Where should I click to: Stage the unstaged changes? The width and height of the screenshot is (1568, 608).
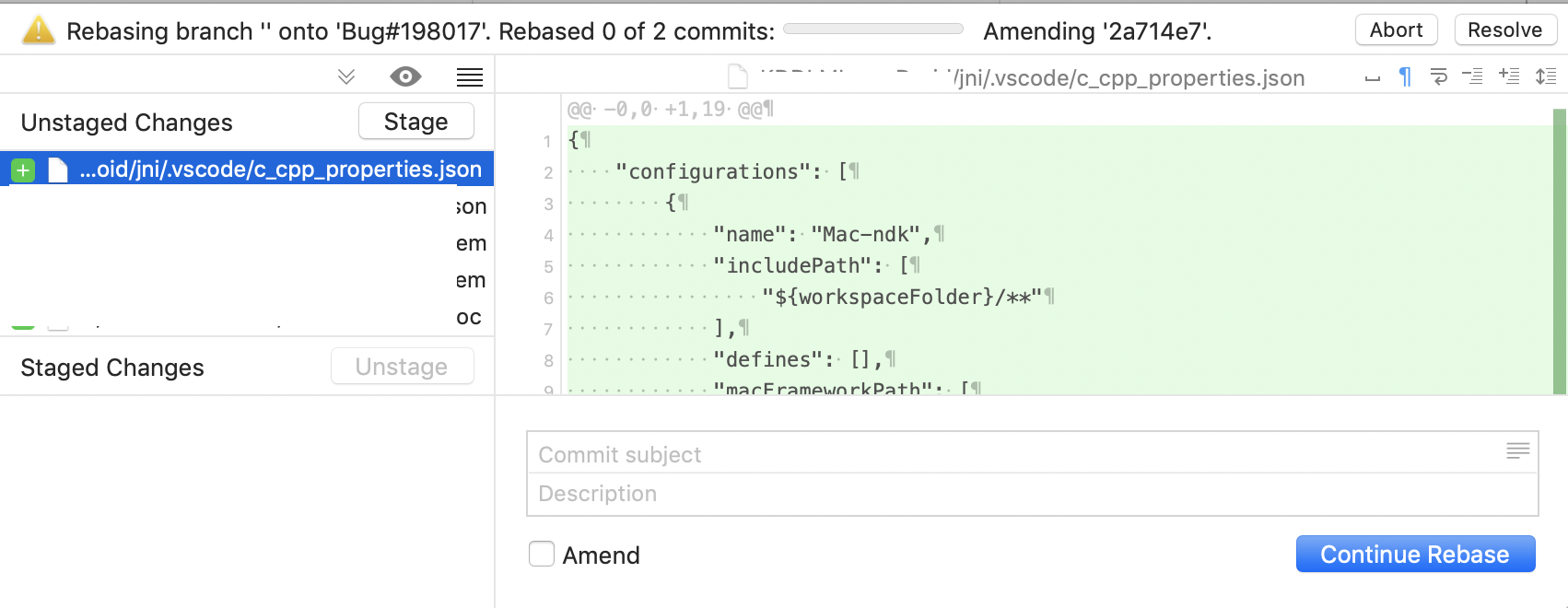coord(415,121)
